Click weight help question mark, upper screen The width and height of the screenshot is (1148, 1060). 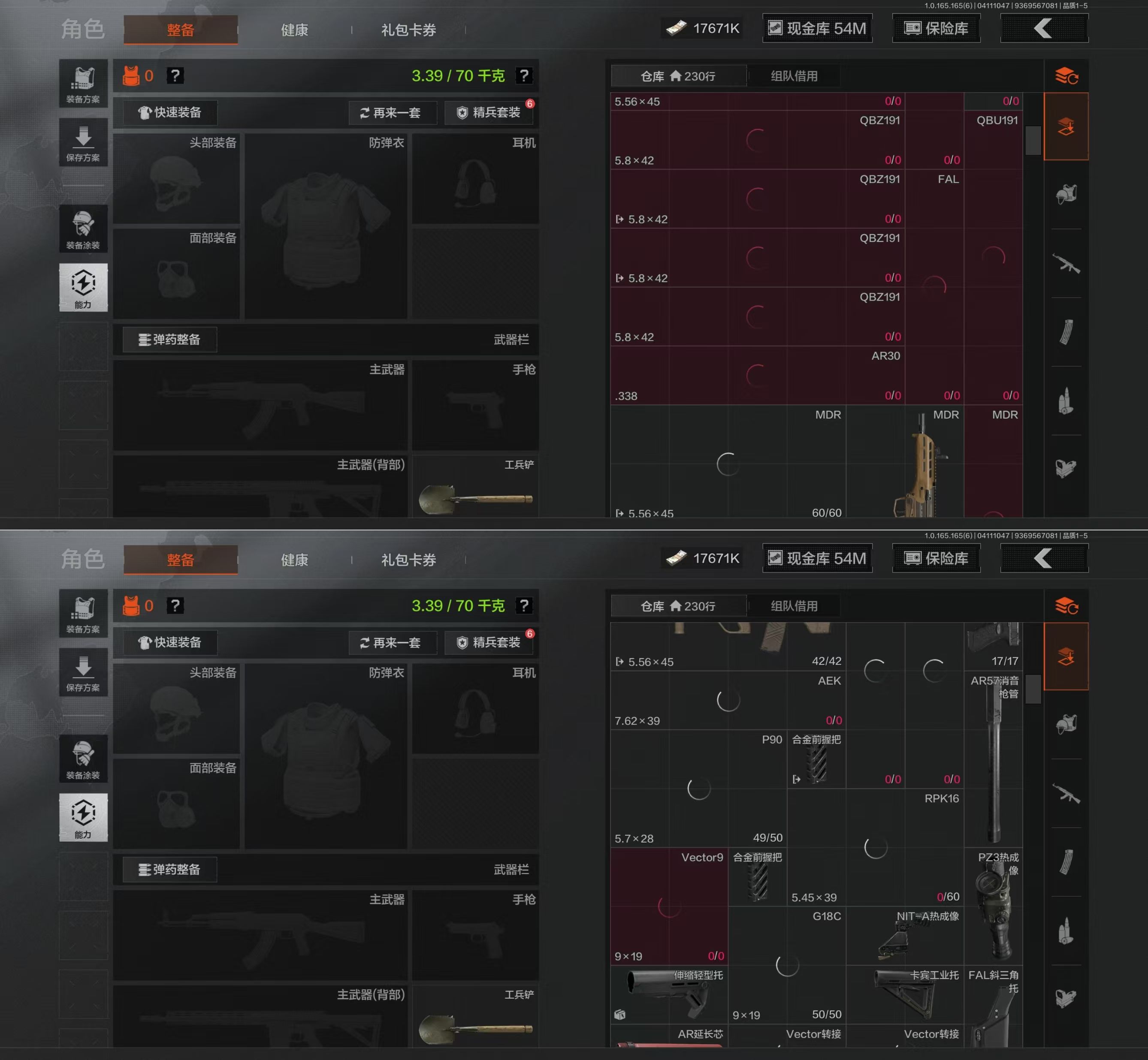point(524,76)
